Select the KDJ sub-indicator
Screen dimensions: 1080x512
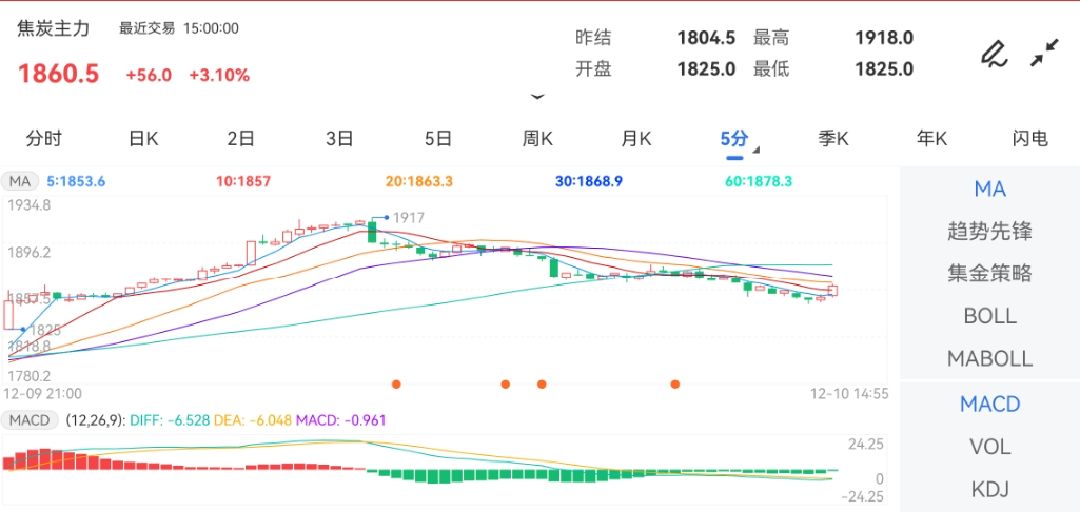coord(990,489)
